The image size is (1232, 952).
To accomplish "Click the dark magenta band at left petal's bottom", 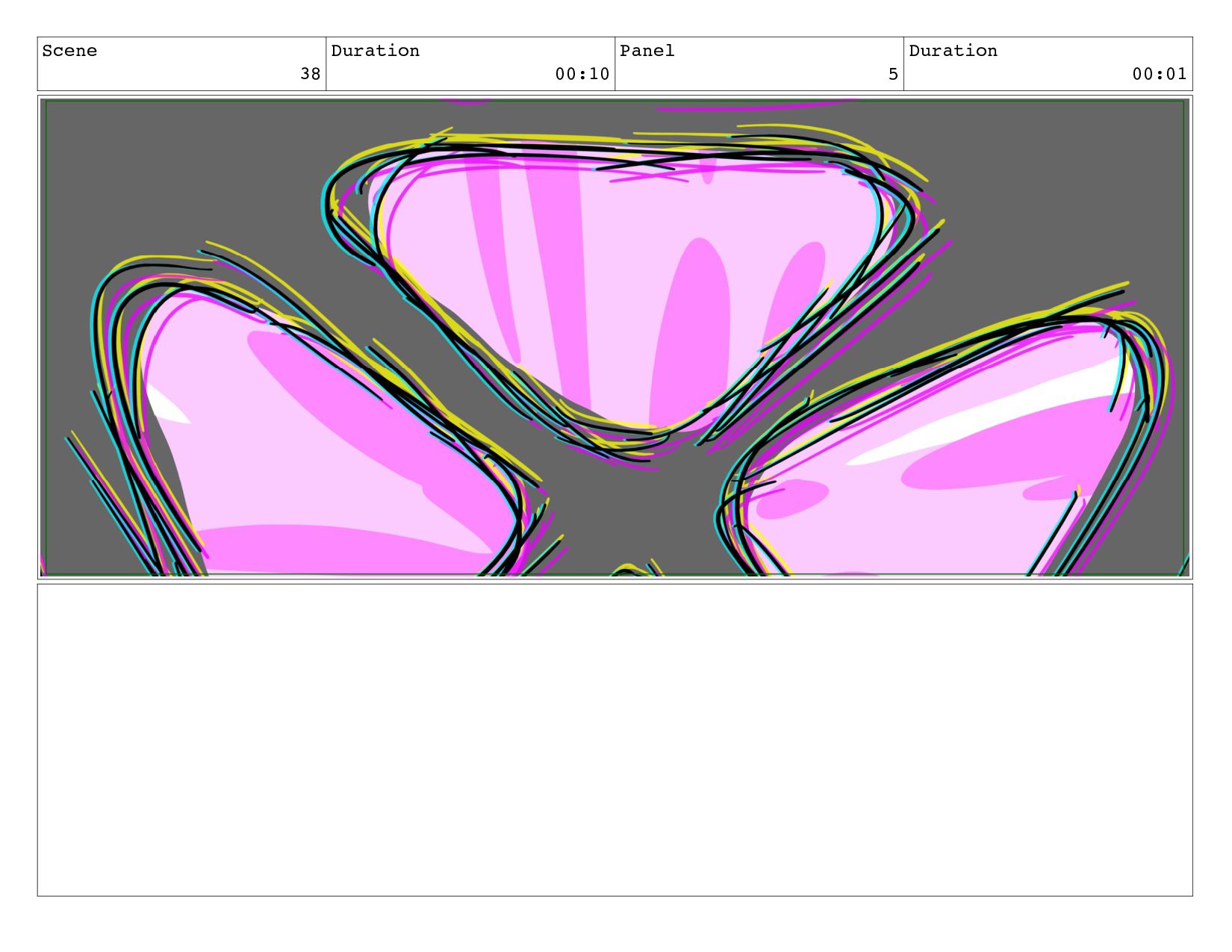I will click(336, 549).
